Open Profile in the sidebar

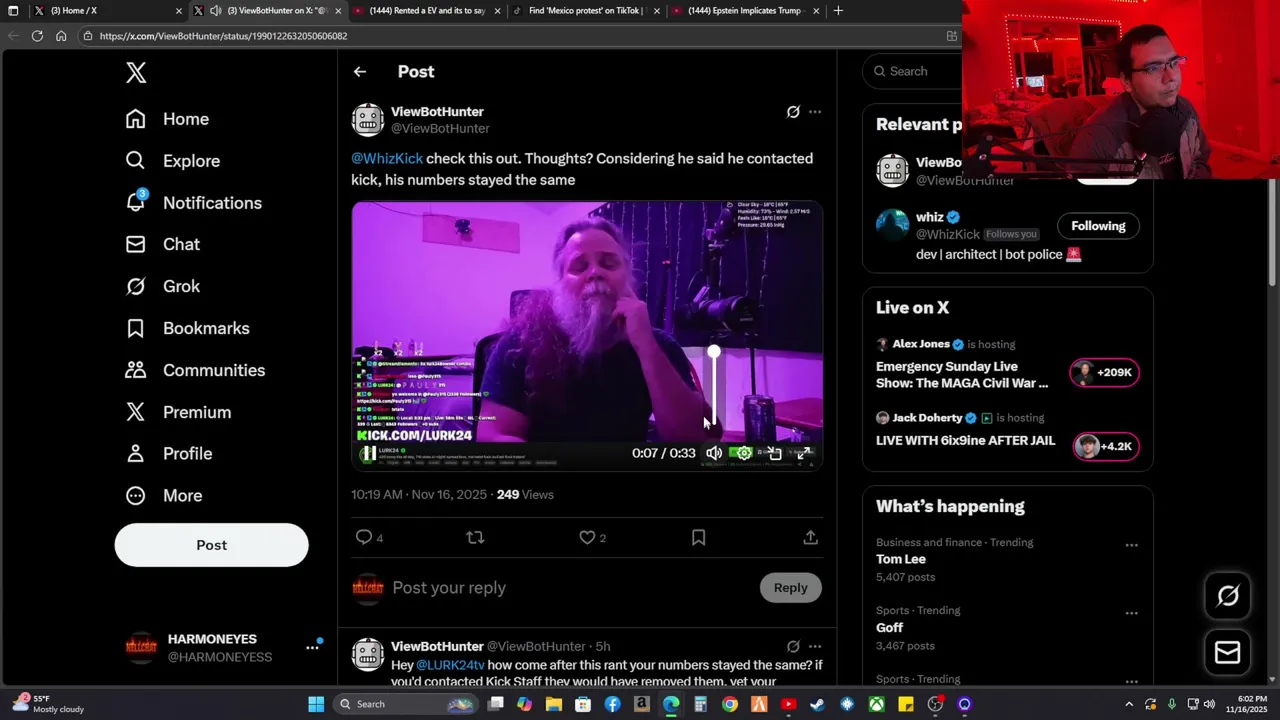click(168, 453)
